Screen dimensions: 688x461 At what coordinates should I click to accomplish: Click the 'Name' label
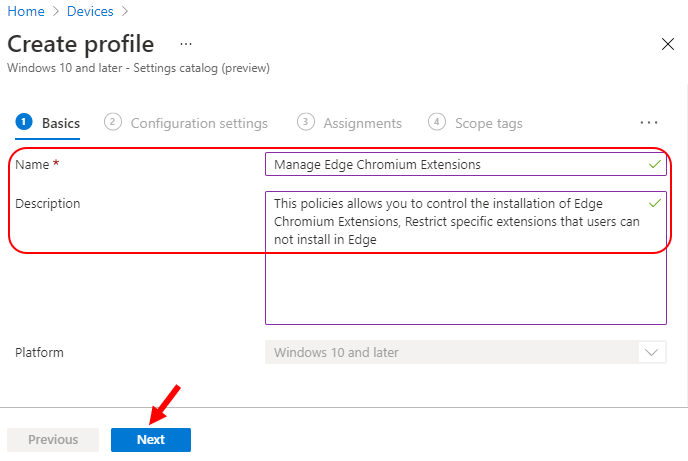point(32,164)
